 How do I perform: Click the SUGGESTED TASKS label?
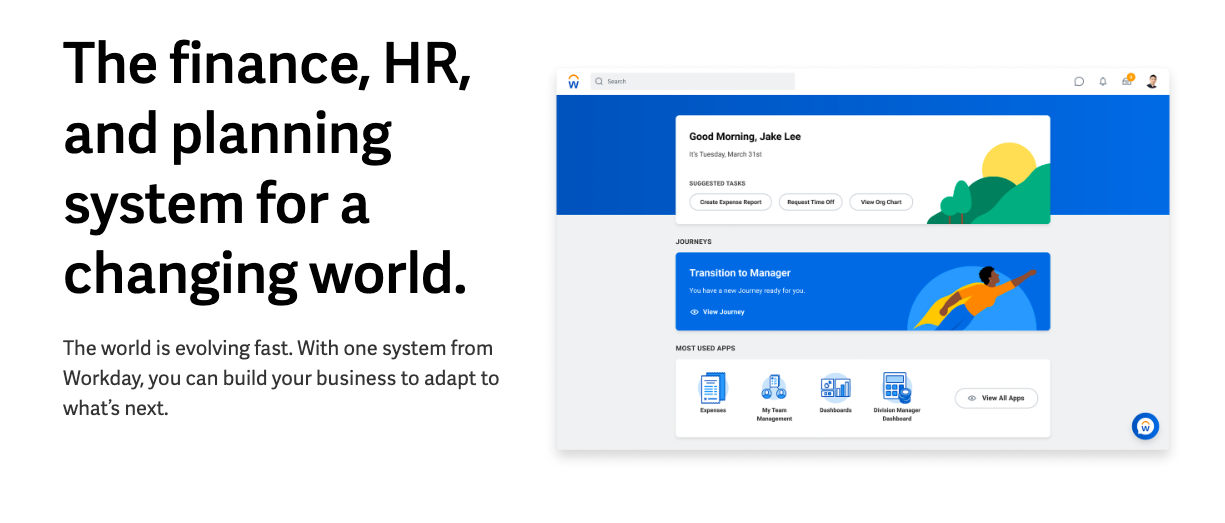pyautogui.click(x=718, y=184)
